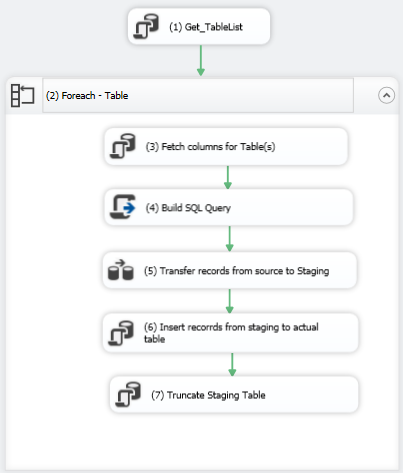Select the (1) Get_TableList label
This screenshot has width=403, height=473.
206,27
